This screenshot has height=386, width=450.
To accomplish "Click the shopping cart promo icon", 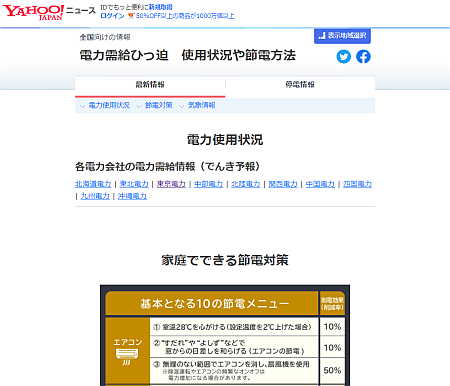I will pos(131,16).
